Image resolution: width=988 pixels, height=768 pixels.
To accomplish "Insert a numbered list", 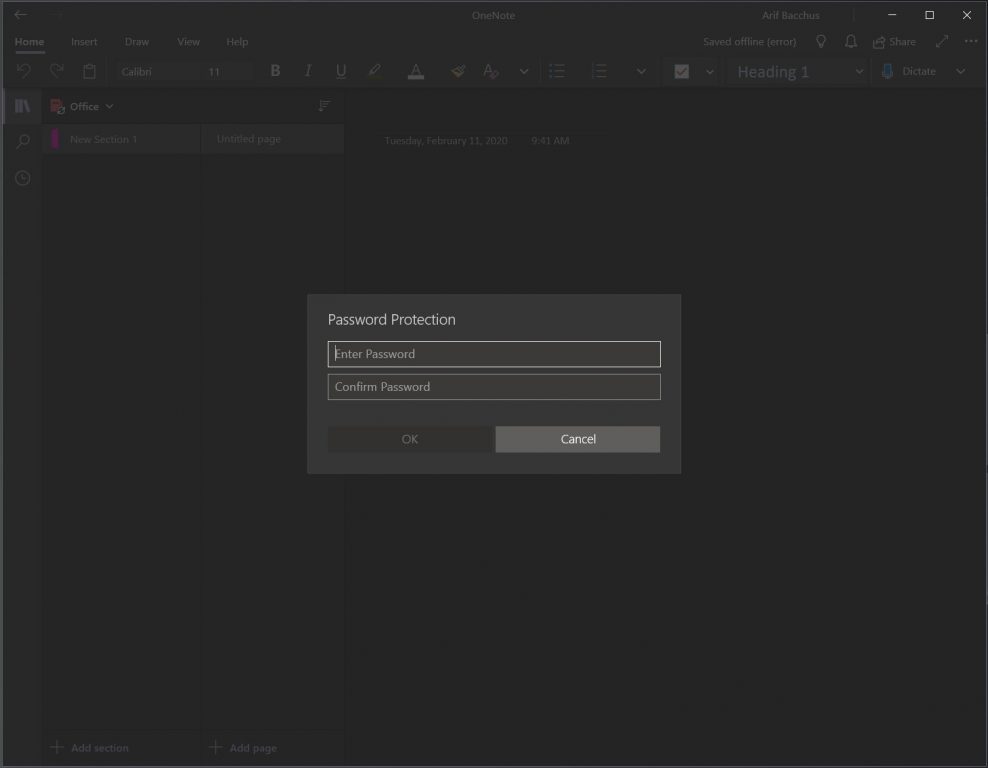I will 599,71.
